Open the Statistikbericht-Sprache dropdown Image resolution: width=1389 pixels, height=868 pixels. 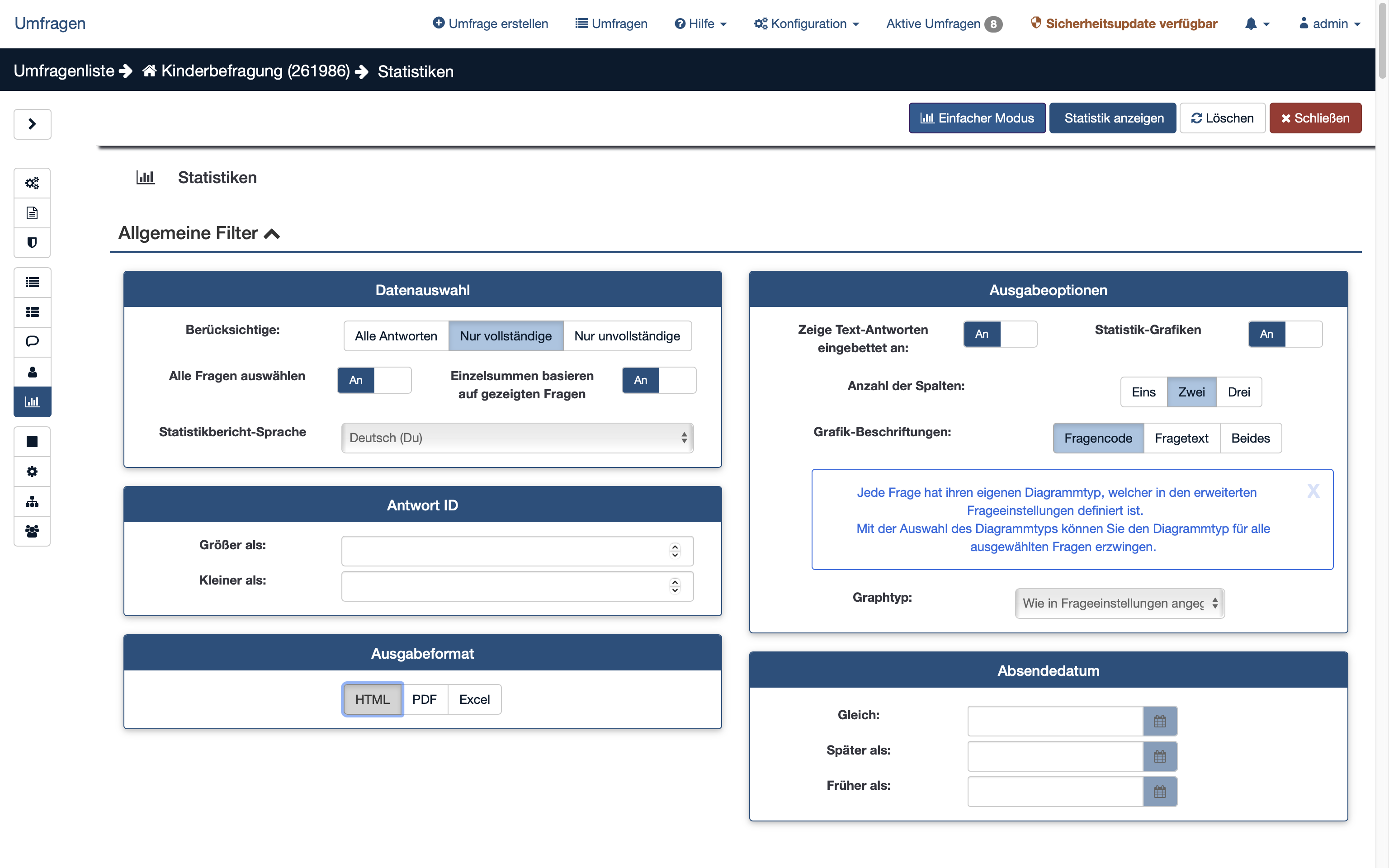(517, 438)
